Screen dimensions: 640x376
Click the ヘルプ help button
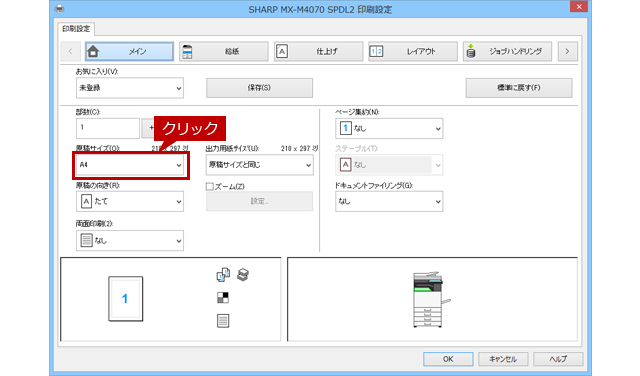558,359
